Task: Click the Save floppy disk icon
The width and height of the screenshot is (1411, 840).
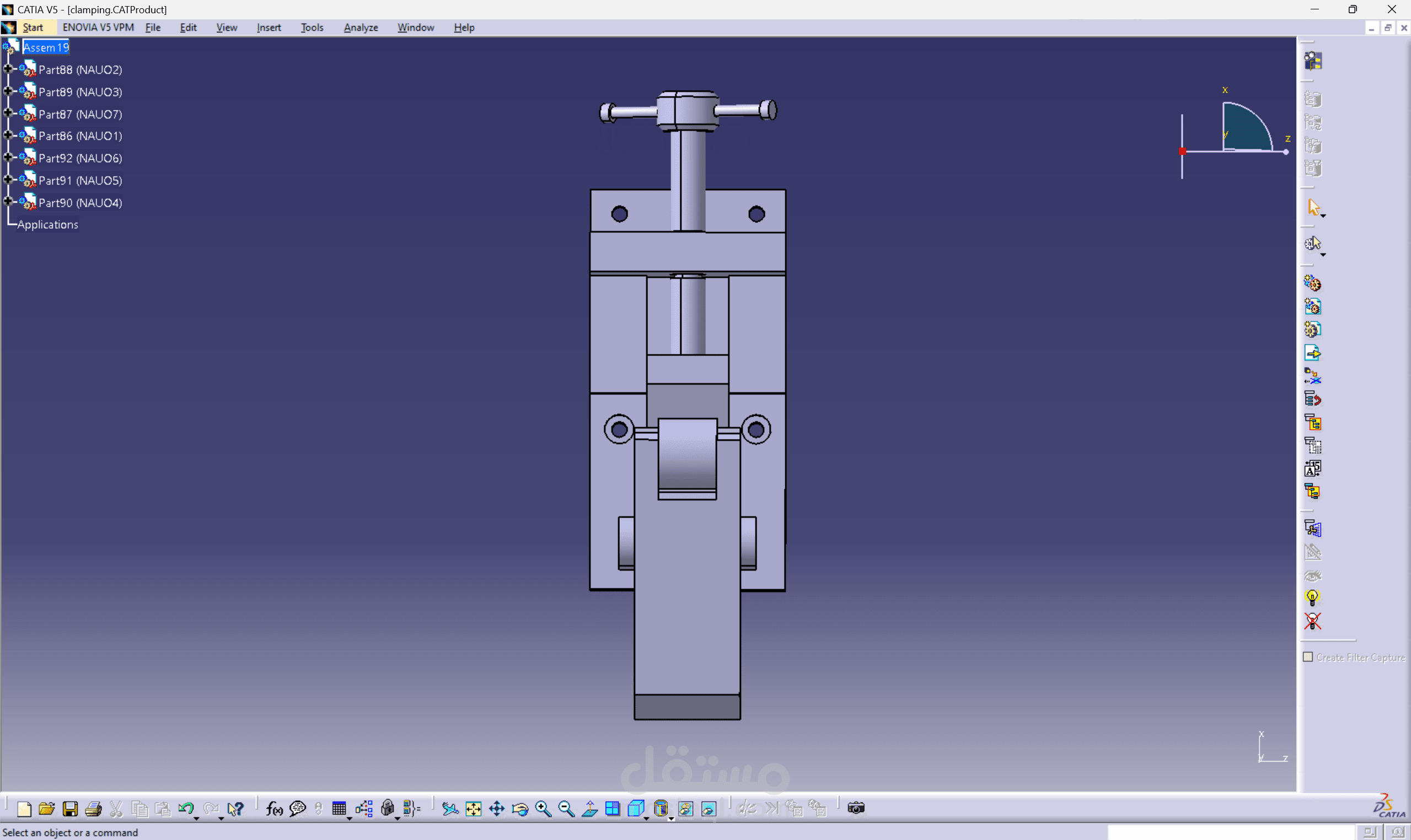Action: coord(70,809)
